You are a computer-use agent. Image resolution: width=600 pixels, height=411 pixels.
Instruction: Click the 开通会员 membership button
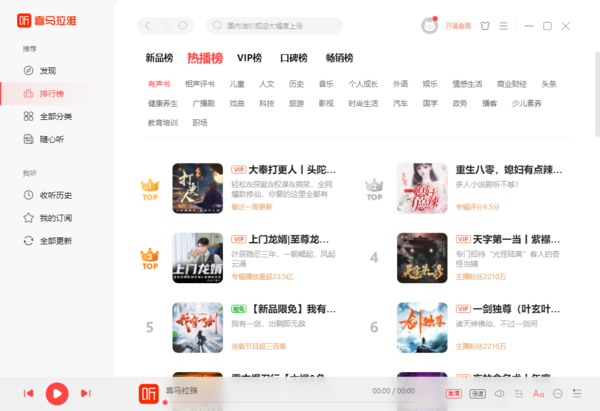coord(458,26)
